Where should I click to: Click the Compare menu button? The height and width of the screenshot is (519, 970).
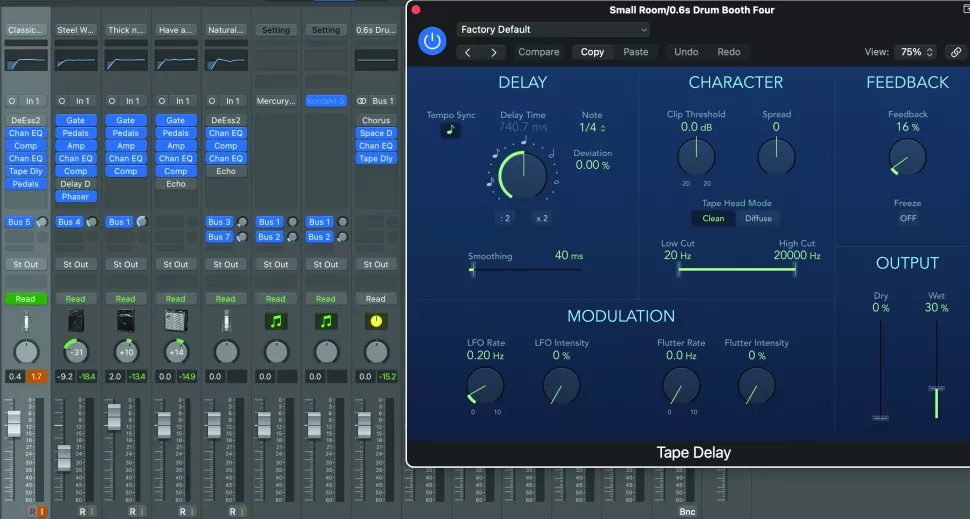[x=538, y=52]
